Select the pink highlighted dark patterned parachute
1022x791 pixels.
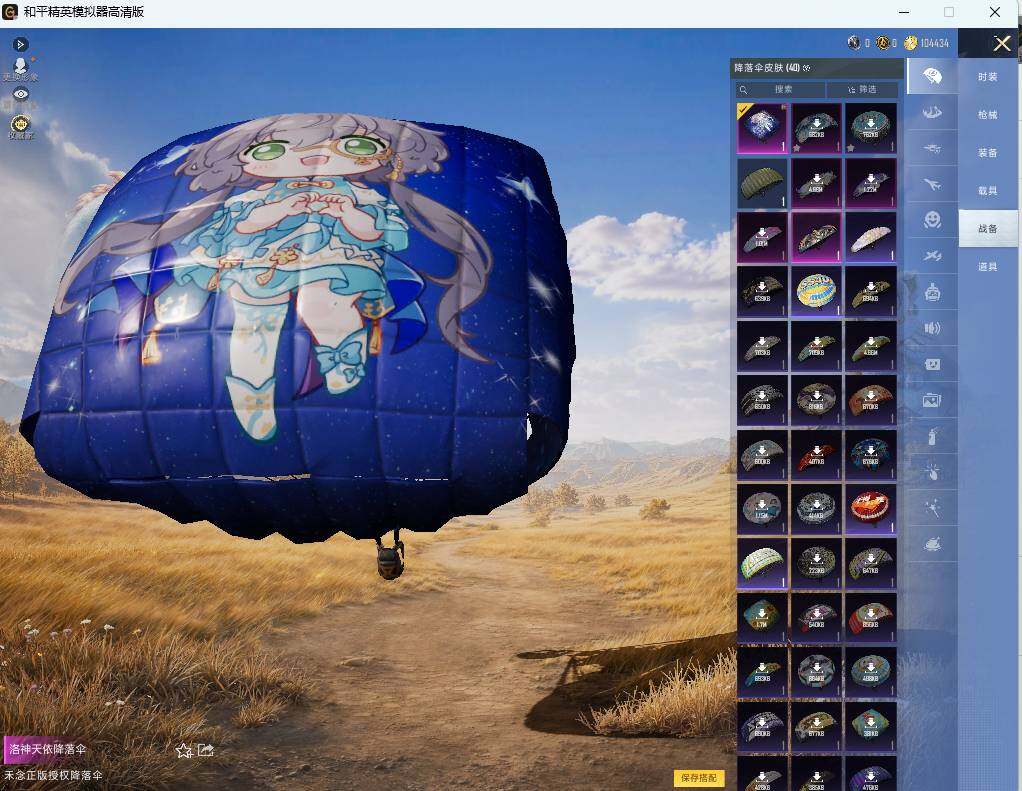pyautogui.click(x=816, y=237)
